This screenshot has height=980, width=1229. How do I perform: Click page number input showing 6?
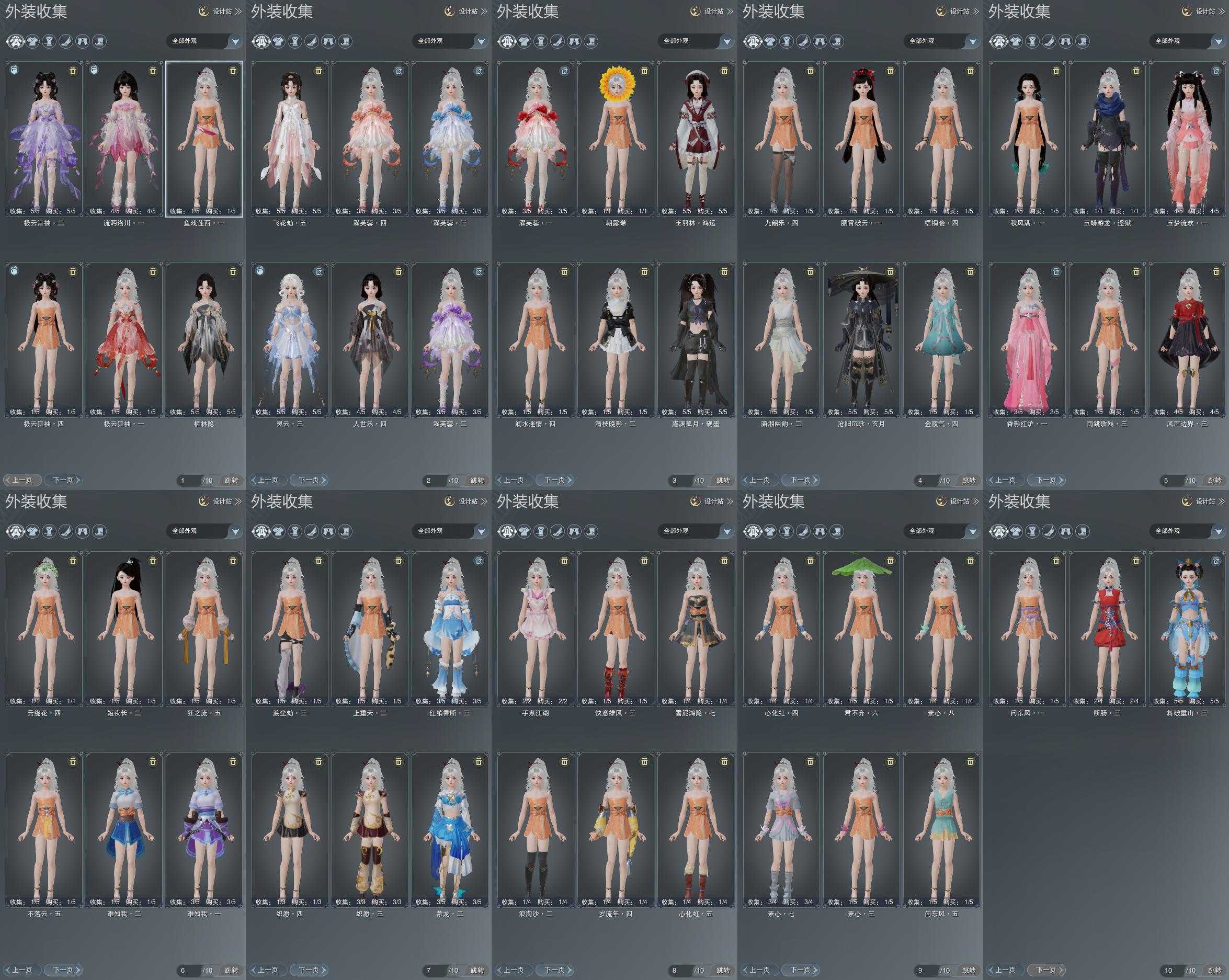point(189,970)
